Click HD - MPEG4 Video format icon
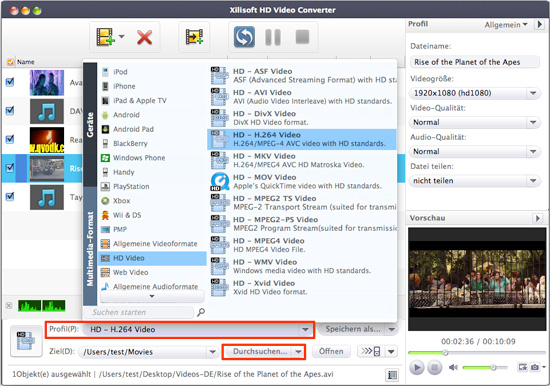The width and height of the screenshot is (550, 386). pyautogui.click(x=220, y=245)
